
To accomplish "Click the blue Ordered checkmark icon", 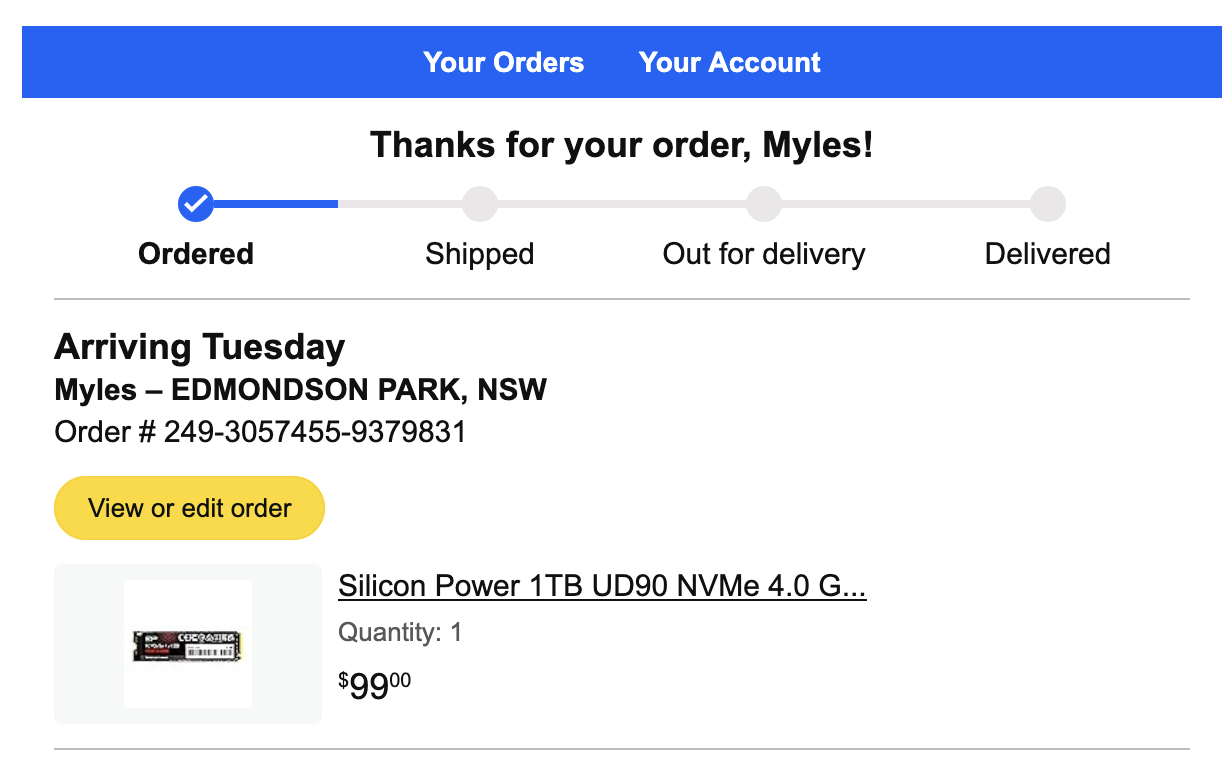I will pos(195,204).
